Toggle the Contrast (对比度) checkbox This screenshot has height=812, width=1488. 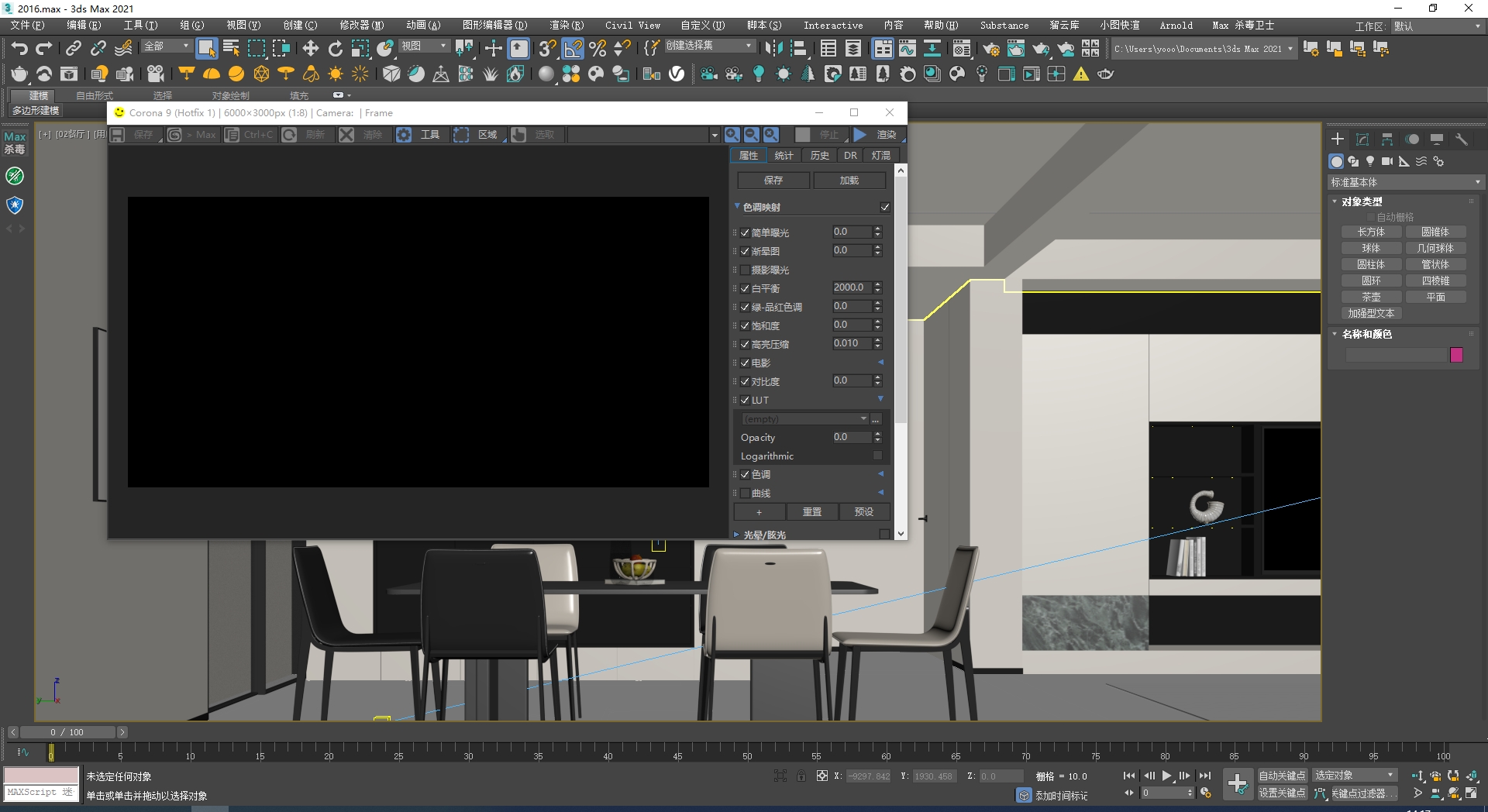[745, 381]
